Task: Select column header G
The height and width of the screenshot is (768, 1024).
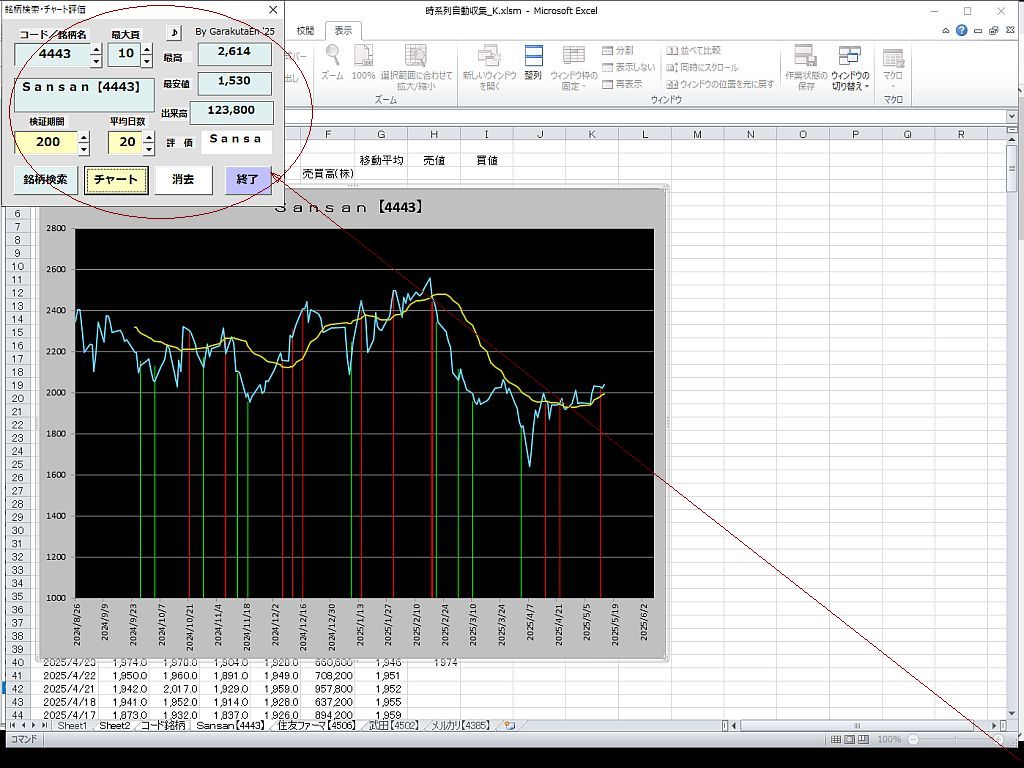Action: point(381,135)
